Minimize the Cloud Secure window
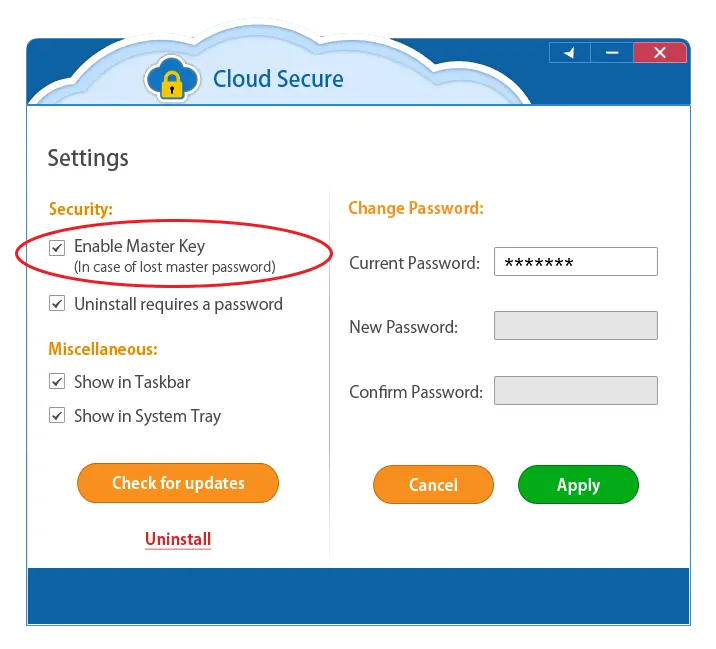The width and height of the screenshot is (716, 649). [612, 53]
